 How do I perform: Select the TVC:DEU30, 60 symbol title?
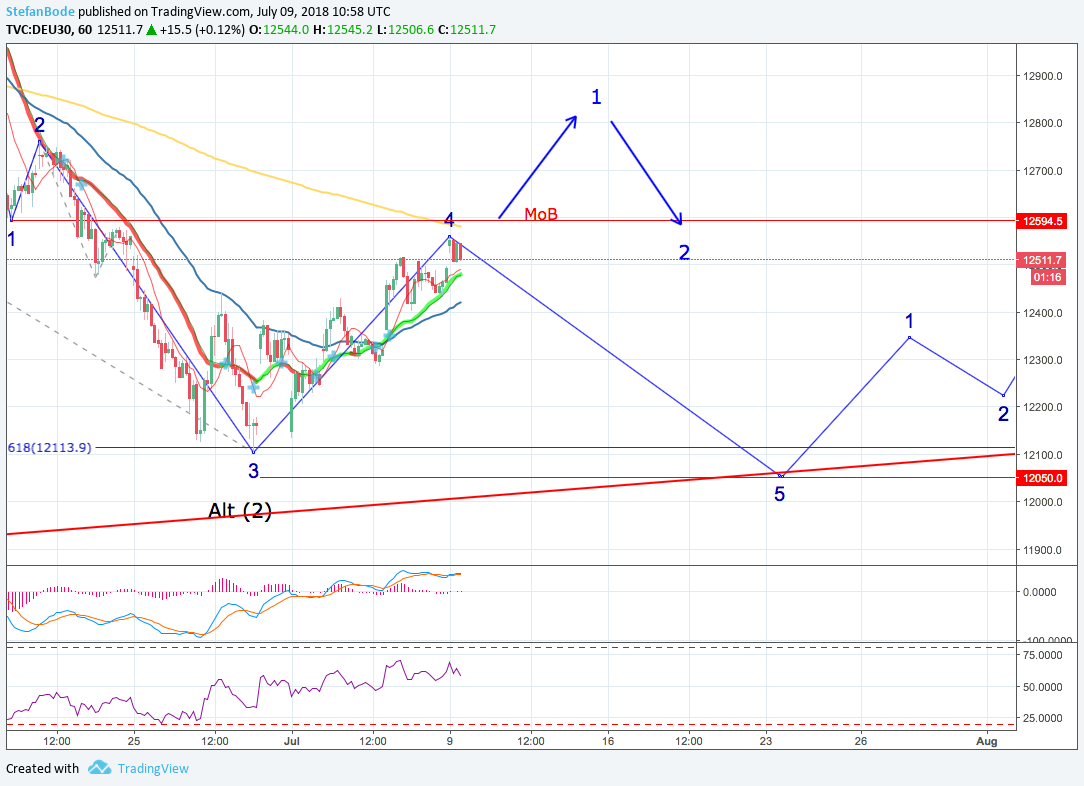tap(48, 30)
